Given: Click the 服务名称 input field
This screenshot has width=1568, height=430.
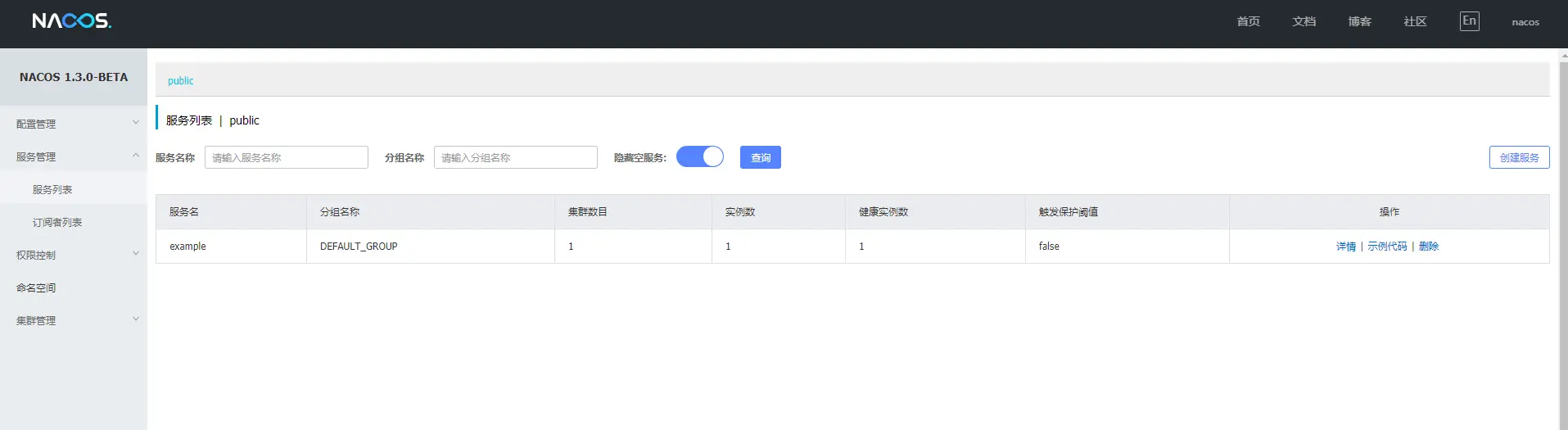Looking at the screenshot, I should pos(287,157).
